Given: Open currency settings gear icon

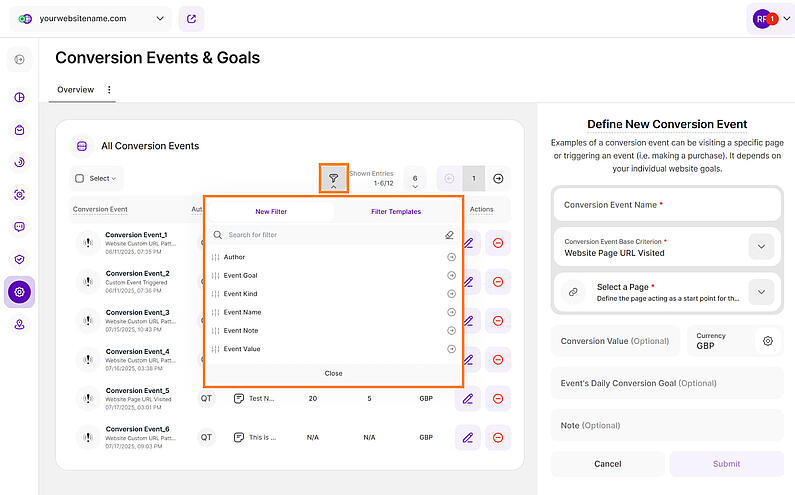Looking at the screenshot, I should click(x=768, y=341).
